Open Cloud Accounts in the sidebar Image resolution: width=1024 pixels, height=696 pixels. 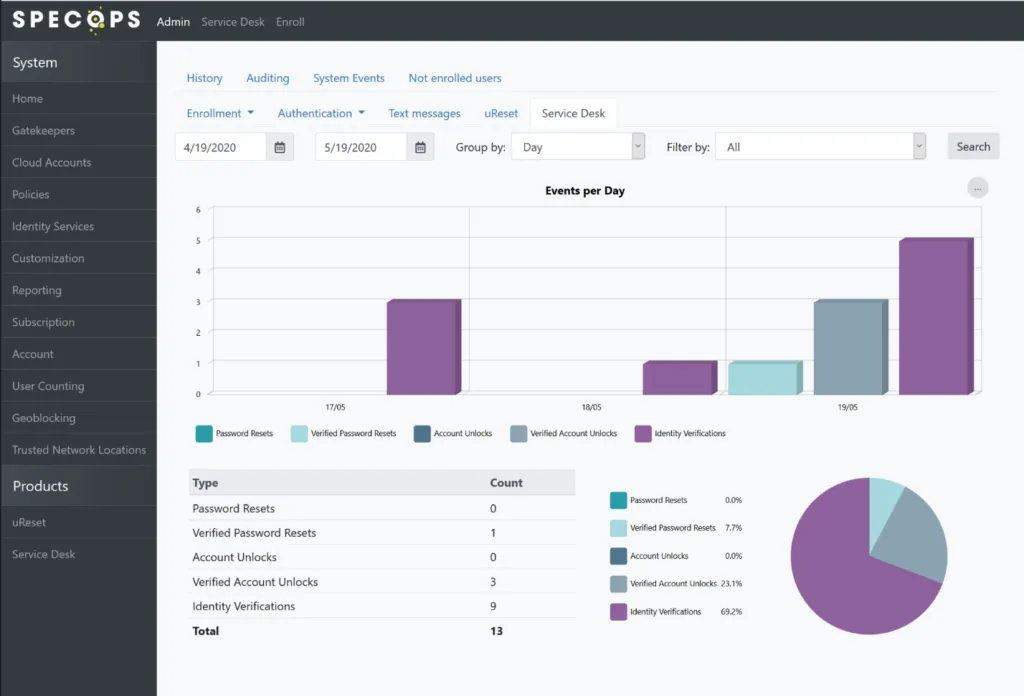[x=78, y=163]
